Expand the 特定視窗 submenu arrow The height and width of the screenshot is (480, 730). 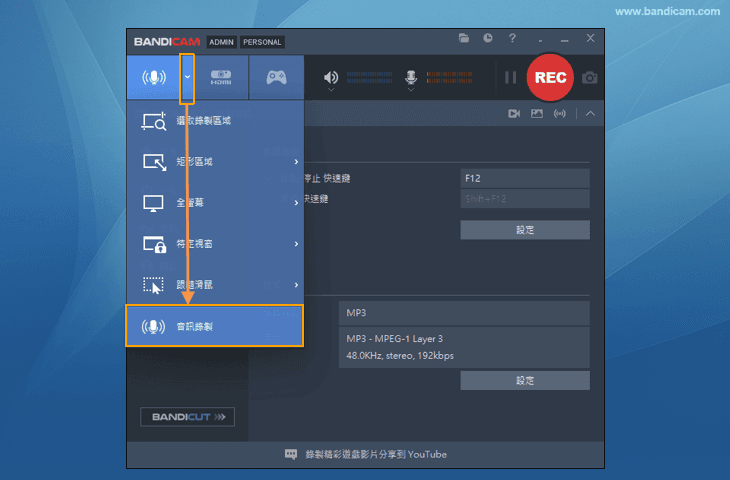tap(296, 244)
